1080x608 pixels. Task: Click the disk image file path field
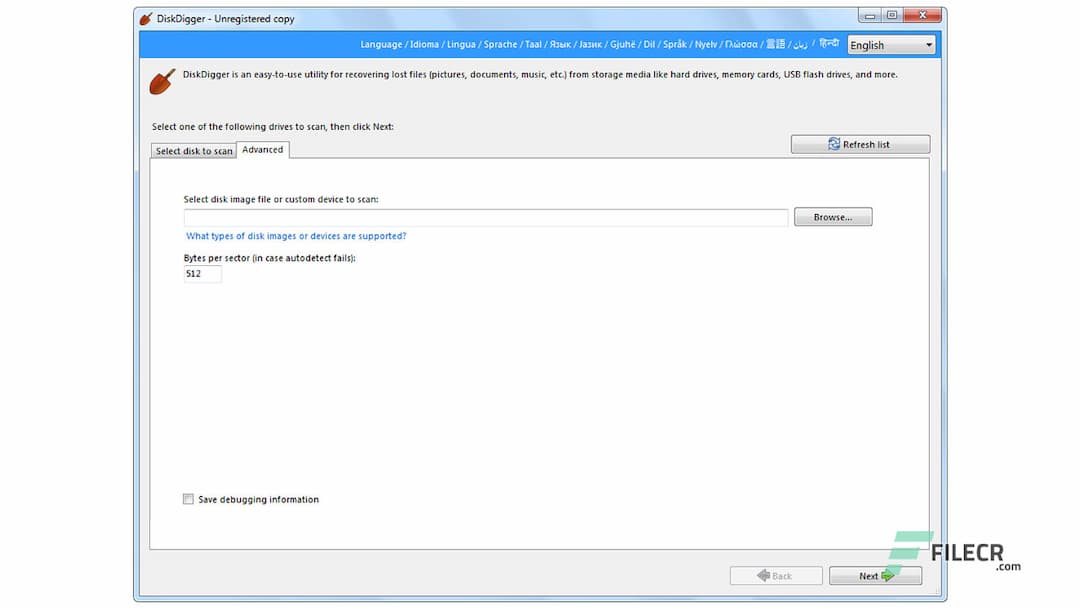(x=484, y=217)
